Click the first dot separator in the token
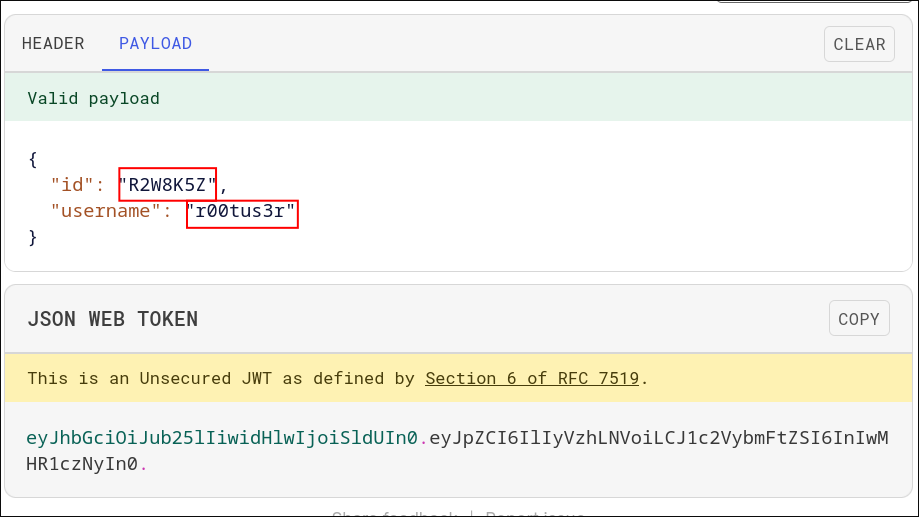This screenshot has width=919, height=517. click(422, 439)
